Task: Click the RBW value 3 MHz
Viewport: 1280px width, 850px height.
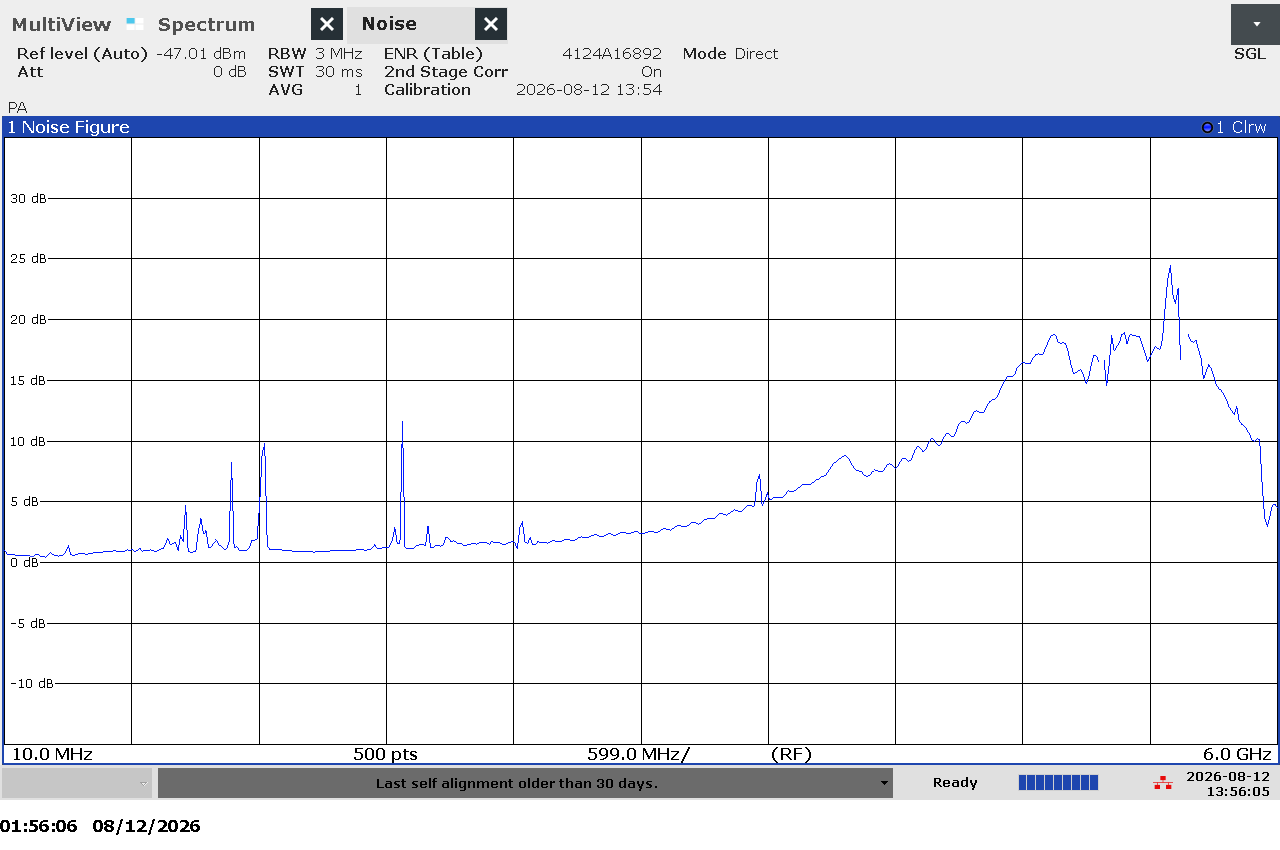Action: click(x=338, y=54)
